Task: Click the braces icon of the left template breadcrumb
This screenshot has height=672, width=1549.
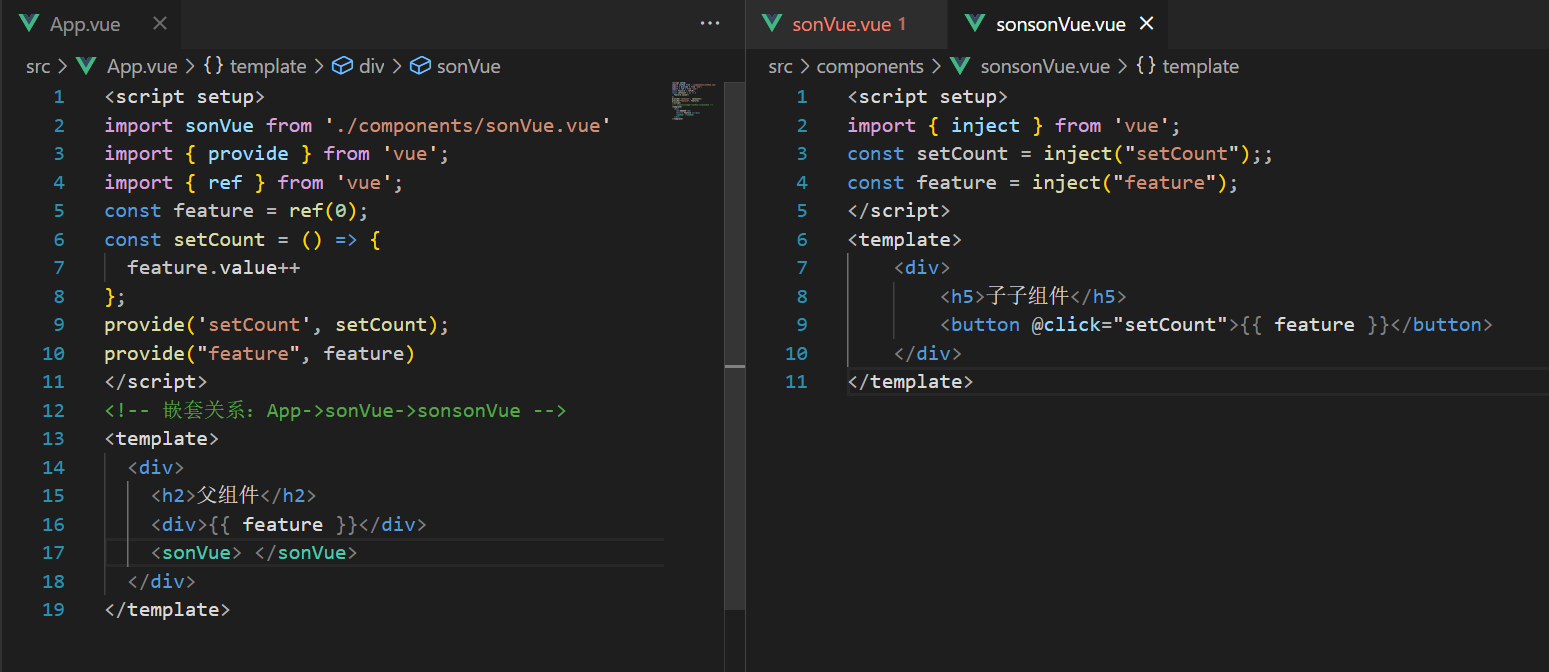Action: tap(213, 66)
